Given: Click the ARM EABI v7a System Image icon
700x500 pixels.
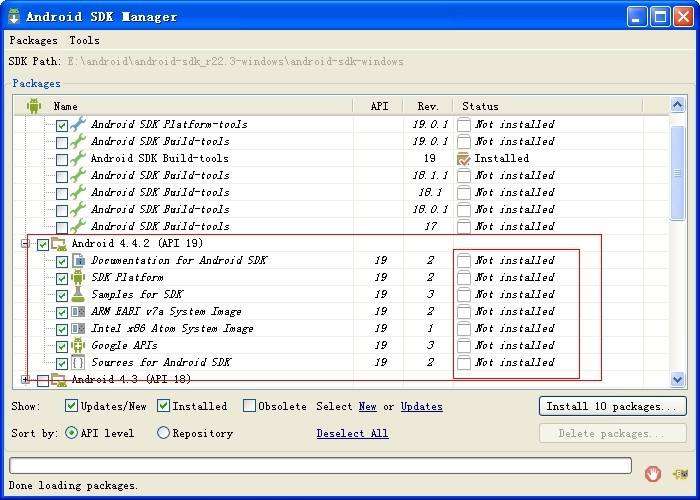Looking at the screenshot, I should pos(78,311).
